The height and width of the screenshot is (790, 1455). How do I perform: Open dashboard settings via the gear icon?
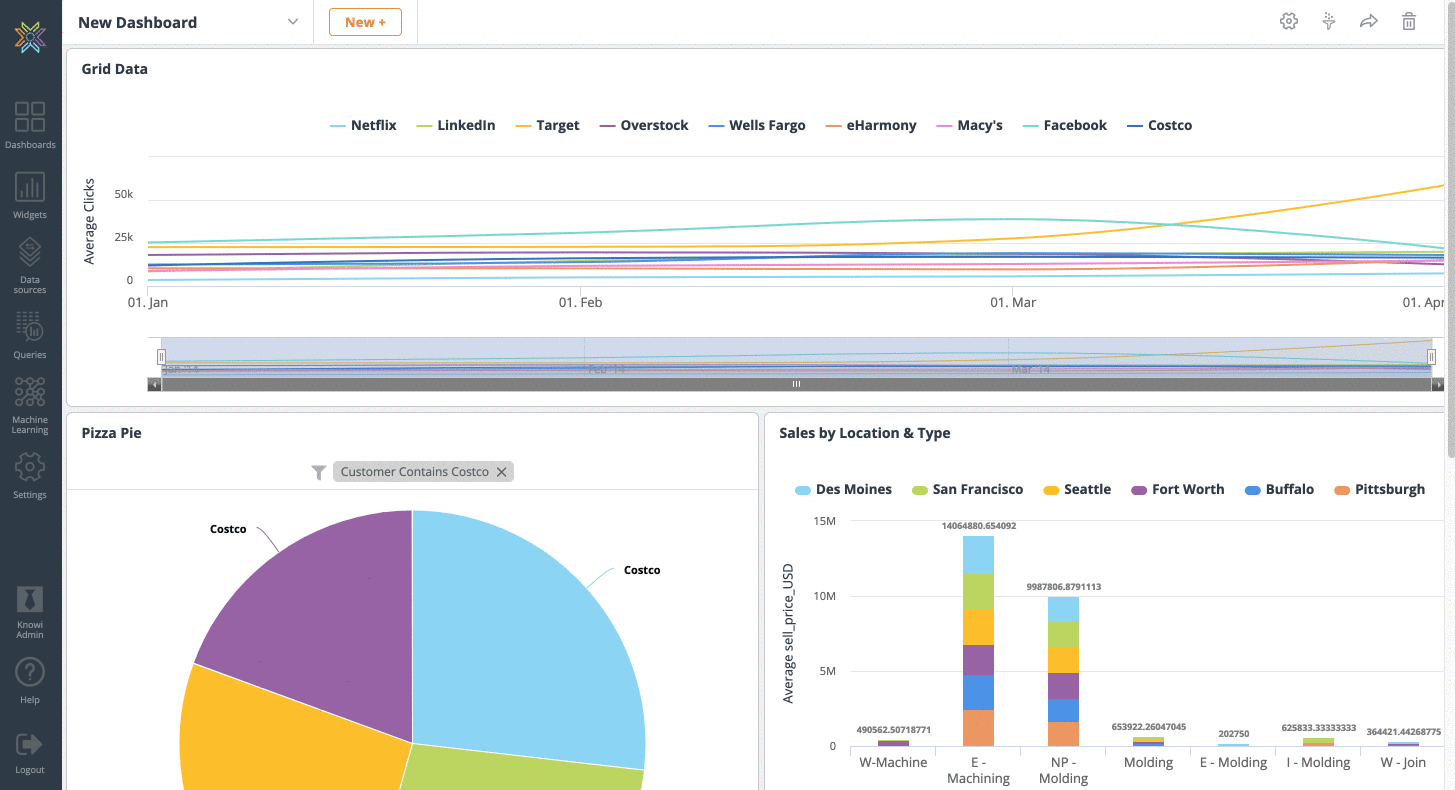pyautogui.click(x=1288, y=21)
